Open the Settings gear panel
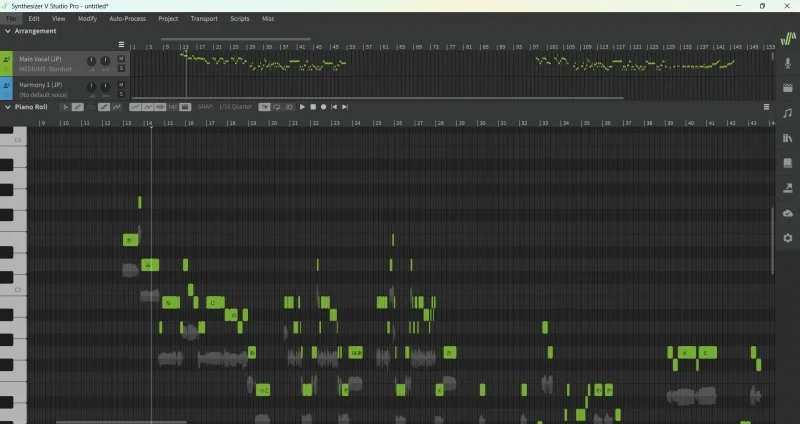 click(x=788, y=238)
